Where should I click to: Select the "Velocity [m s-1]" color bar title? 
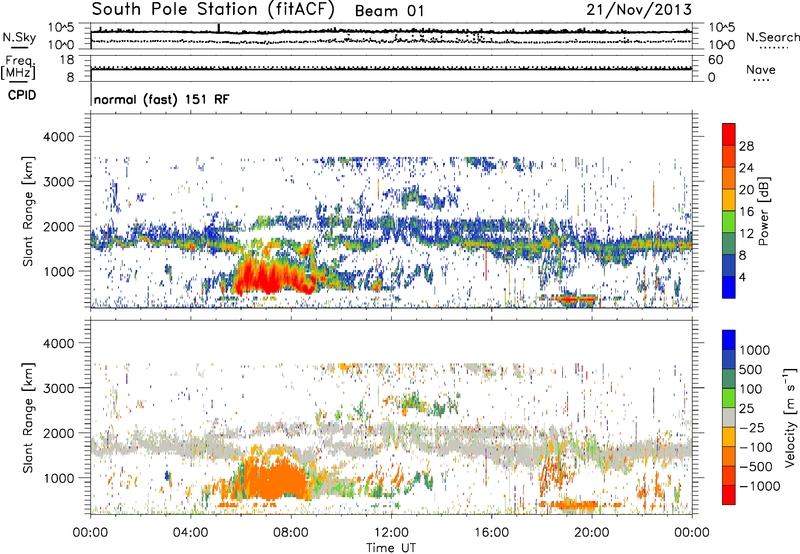coord(790,417)
